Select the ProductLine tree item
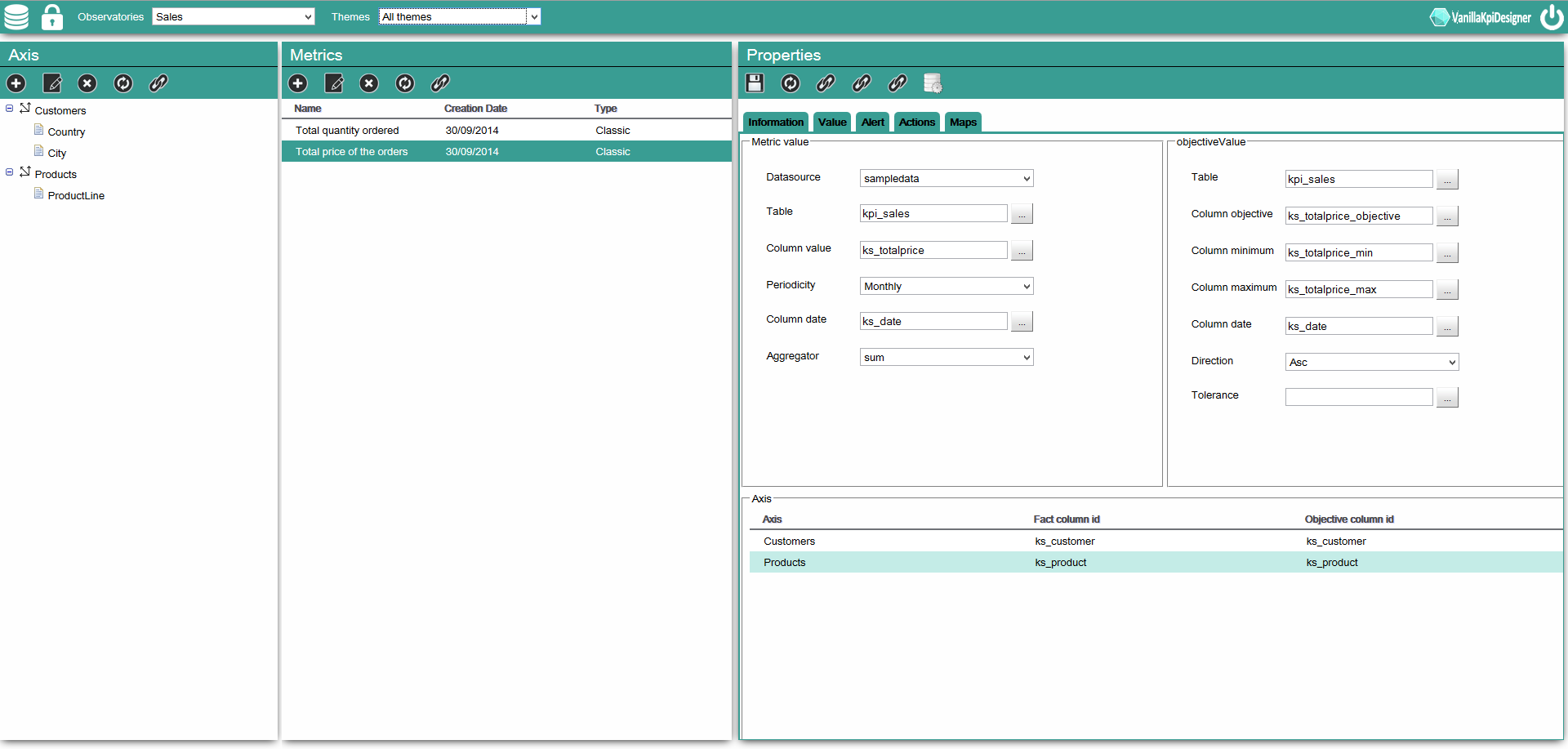1568x749 pixels. [x=76, y=195]
